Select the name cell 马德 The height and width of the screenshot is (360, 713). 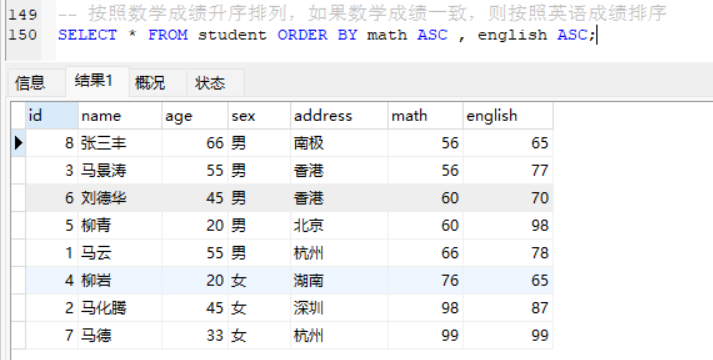tap(120, 335)
